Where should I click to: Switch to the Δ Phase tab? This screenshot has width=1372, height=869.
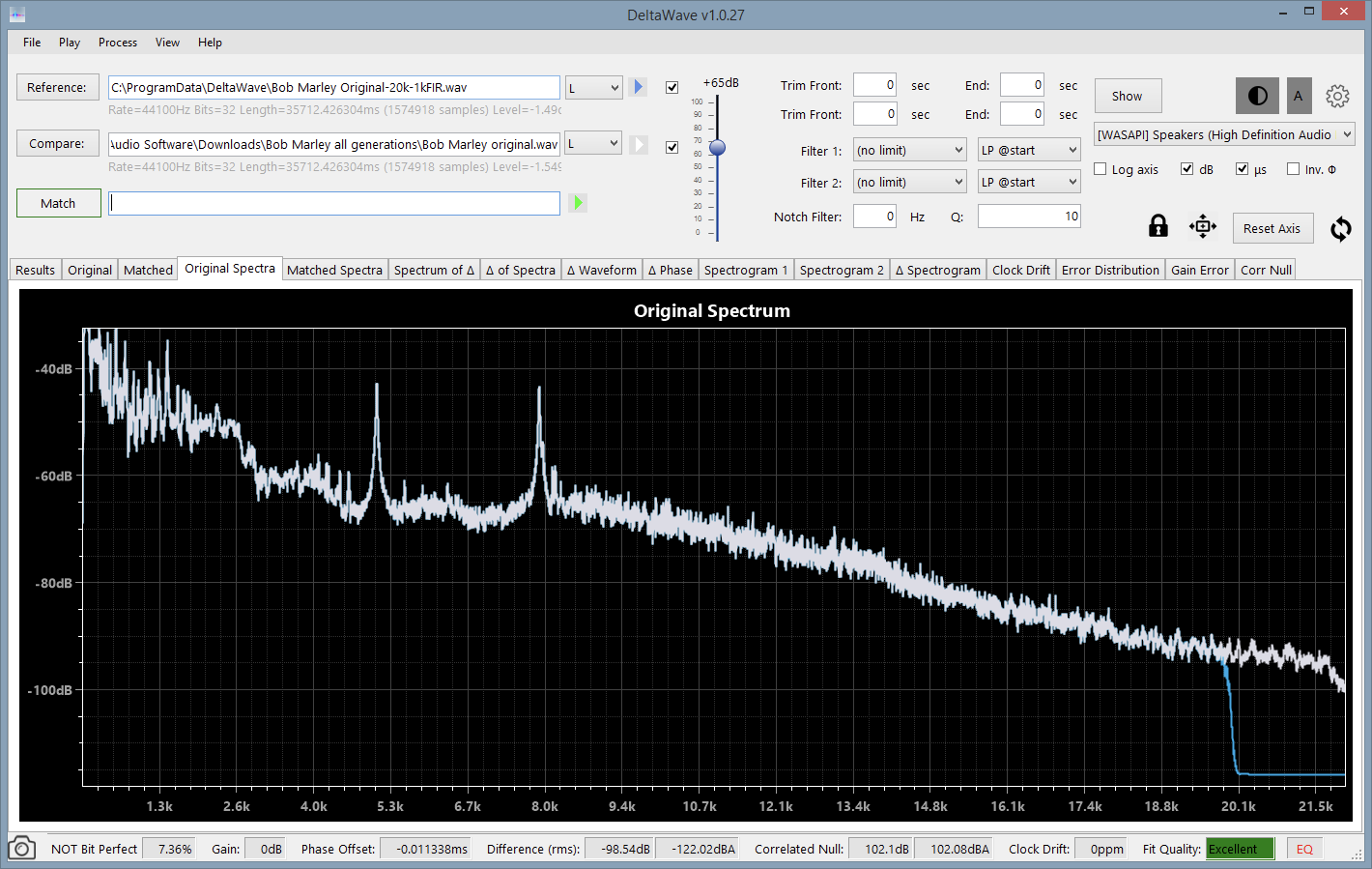click(670, 270)
